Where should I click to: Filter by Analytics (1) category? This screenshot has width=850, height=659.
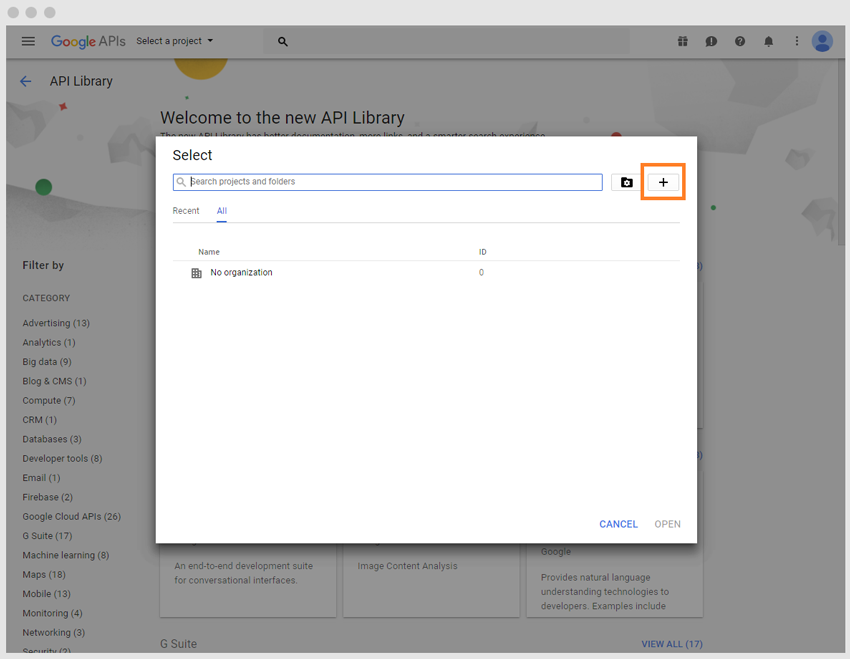click(x=49, y=343)
